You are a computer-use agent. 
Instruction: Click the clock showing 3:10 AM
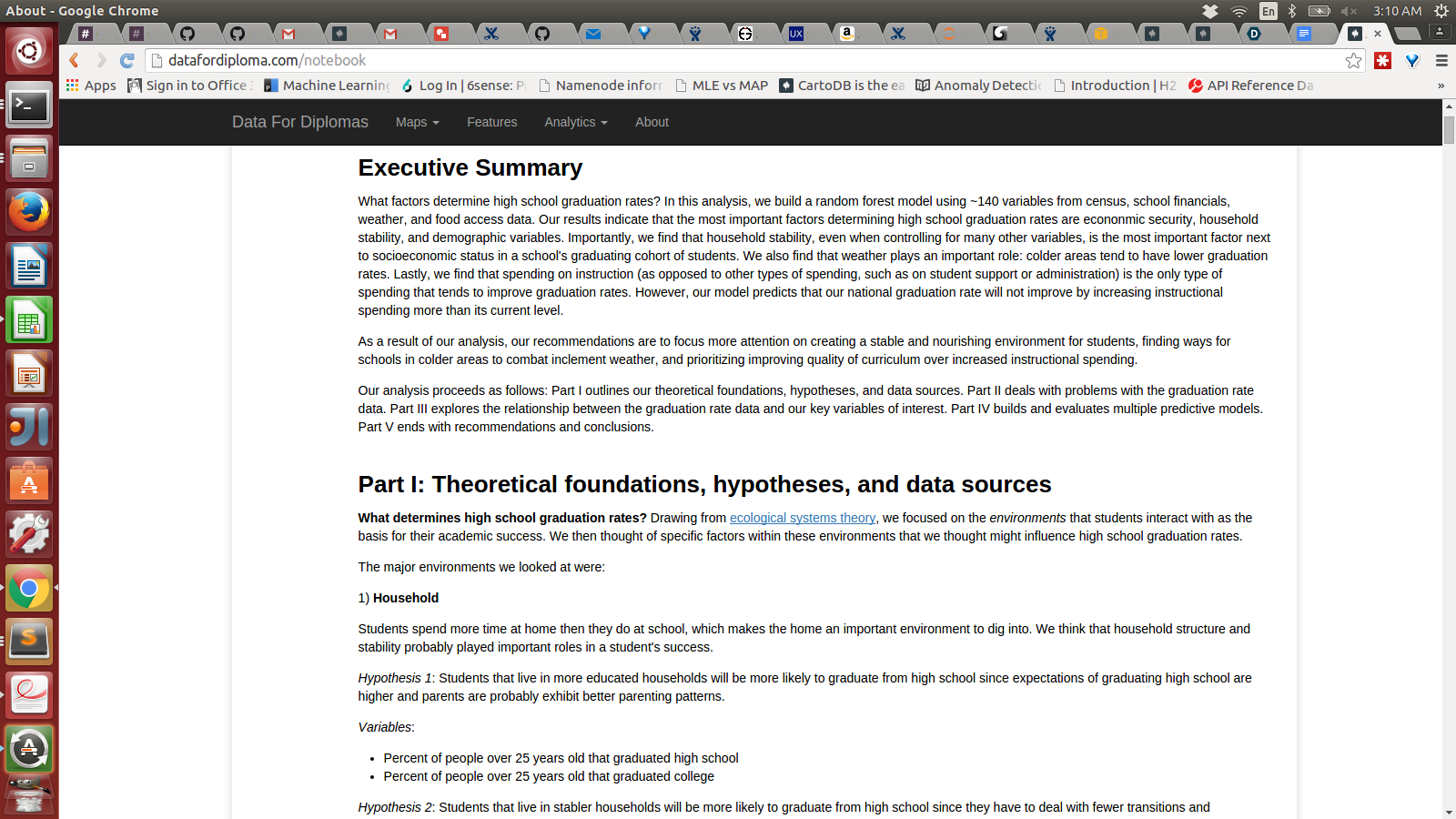point(1397,11)
